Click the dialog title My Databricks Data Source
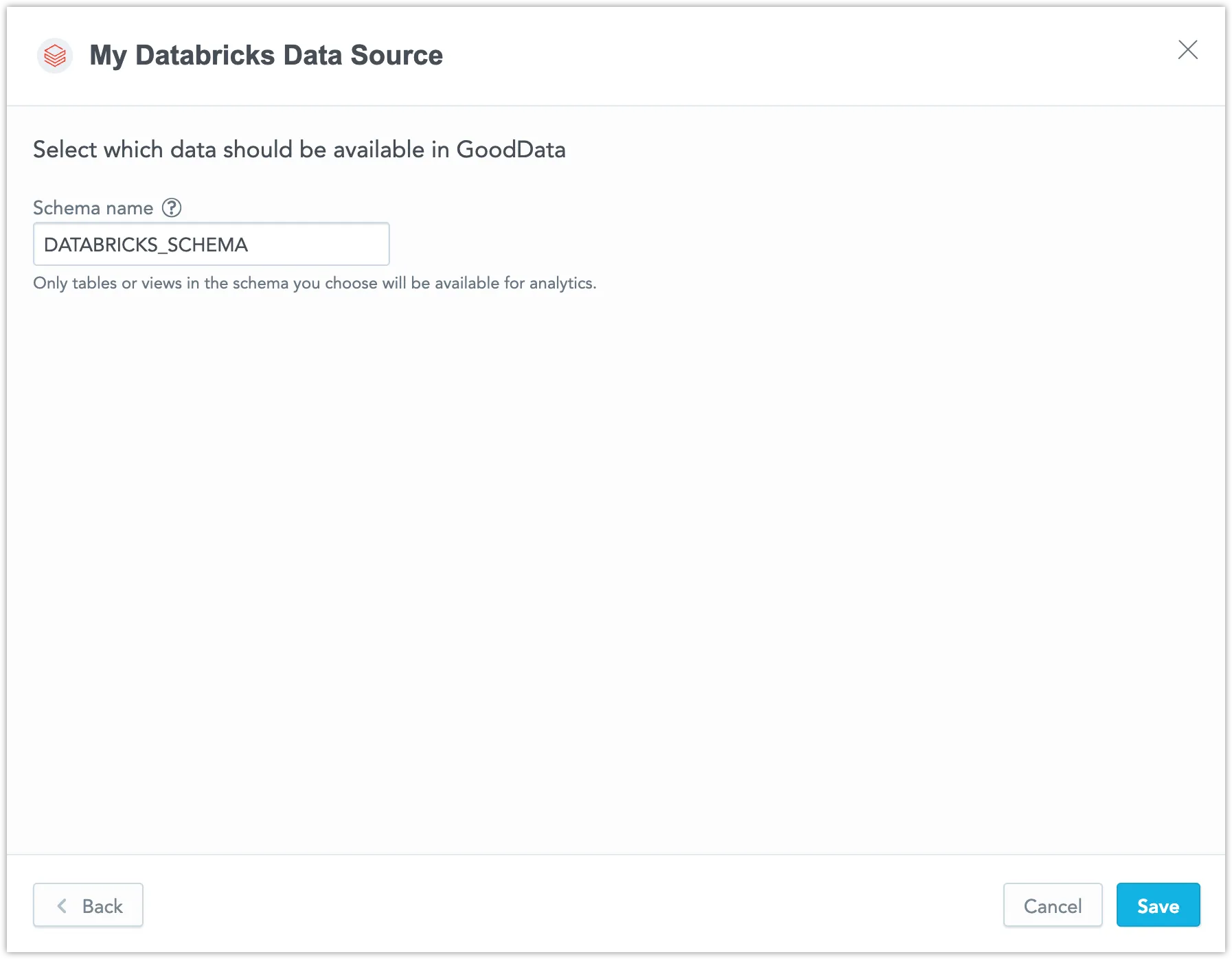 tap(266, 55)
